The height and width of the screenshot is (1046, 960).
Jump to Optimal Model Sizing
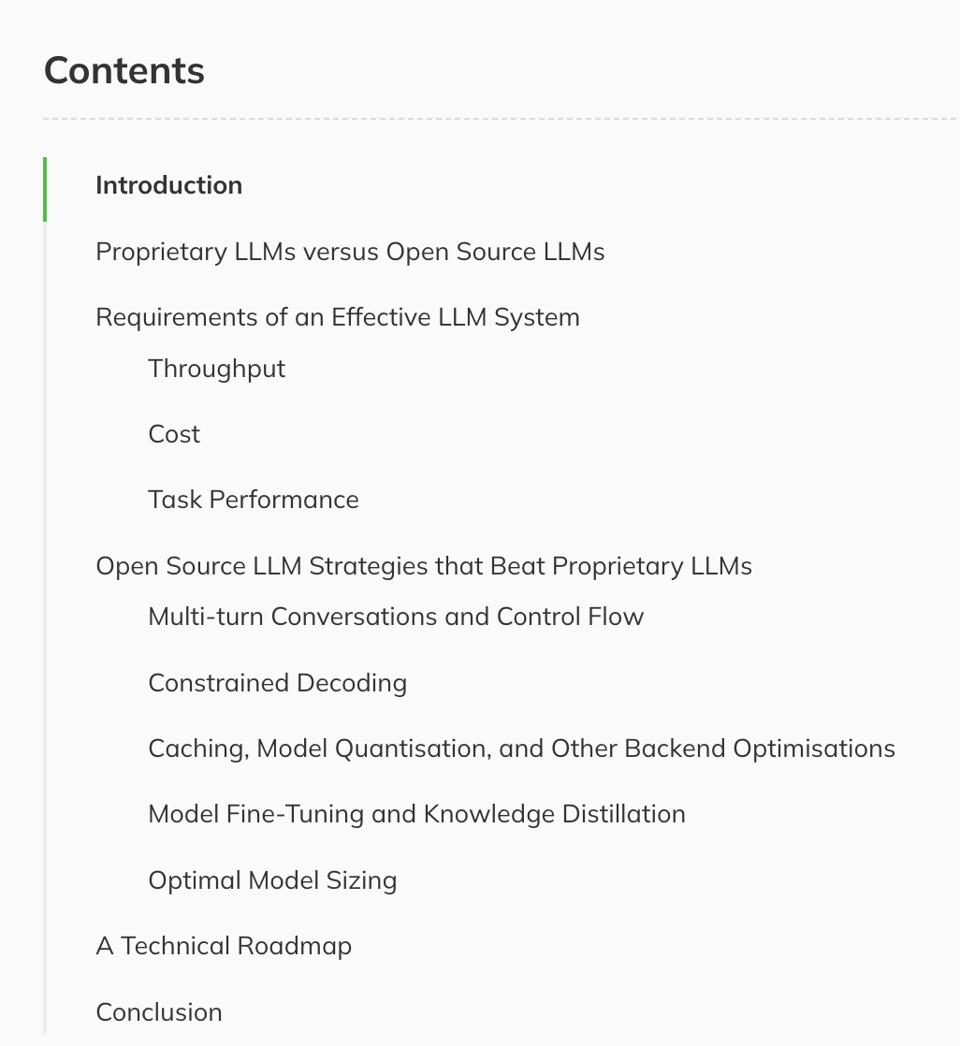(x=272, y=881)
